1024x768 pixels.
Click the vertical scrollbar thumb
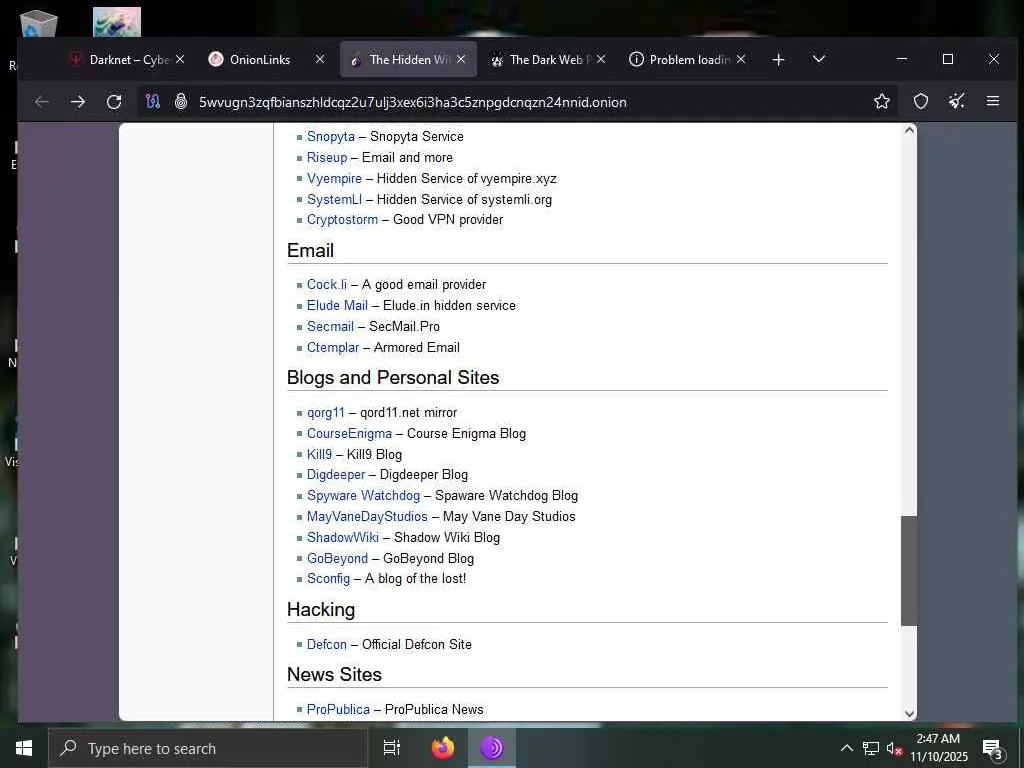click(x=909, y=571)
